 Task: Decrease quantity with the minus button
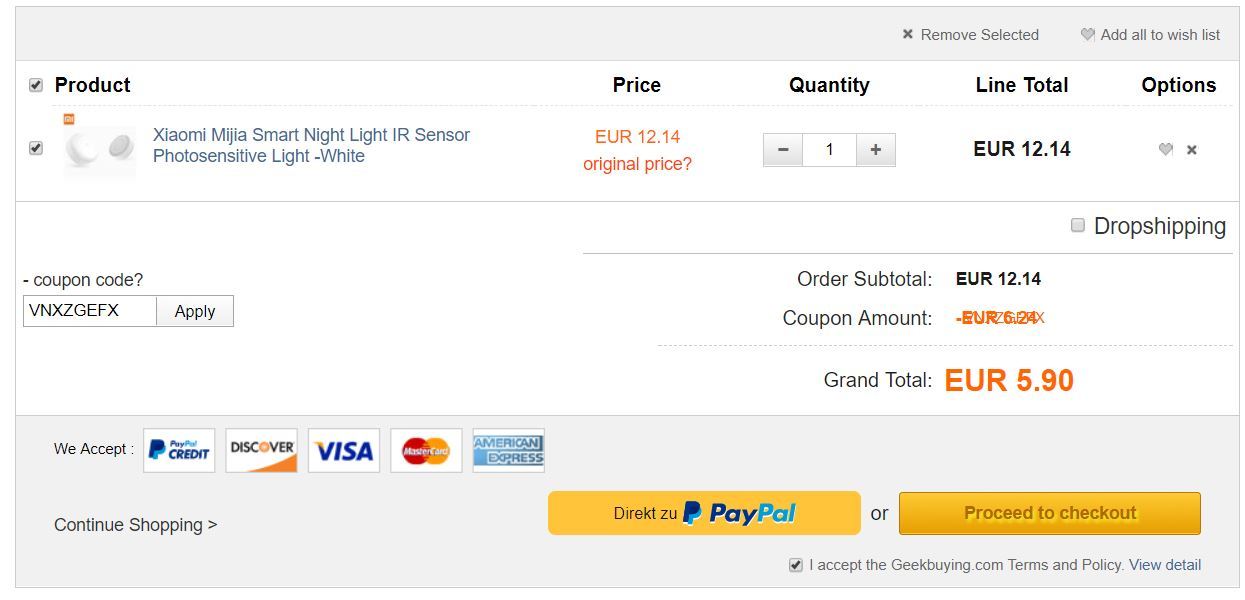point(783,150)
